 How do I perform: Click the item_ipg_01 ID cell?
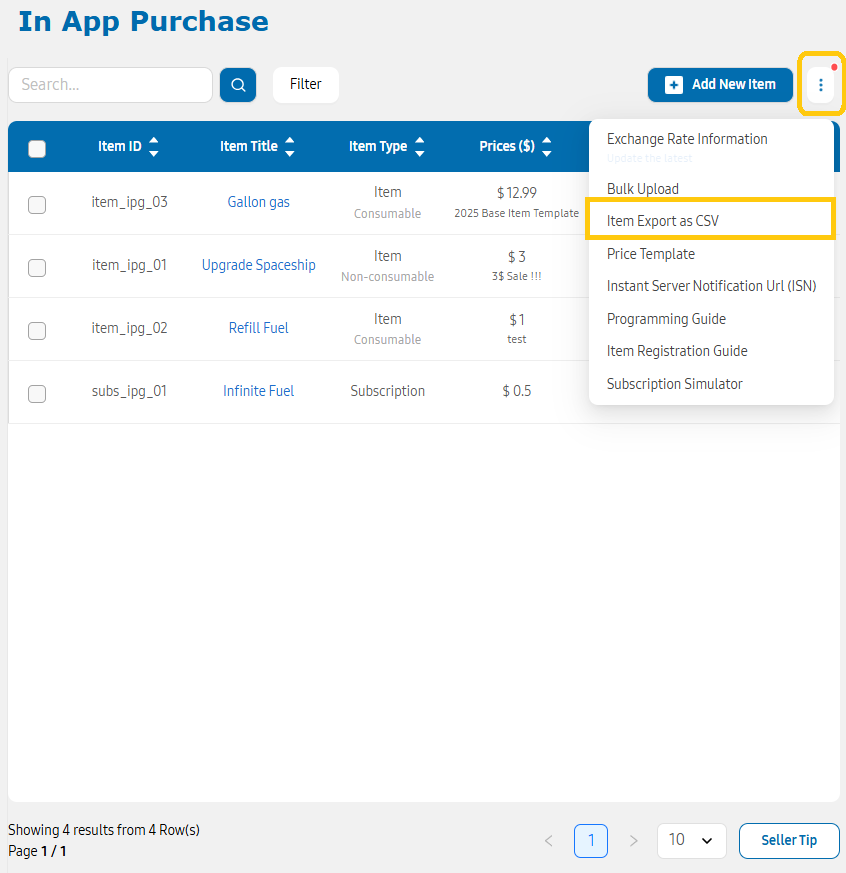[x=129, y=265]
